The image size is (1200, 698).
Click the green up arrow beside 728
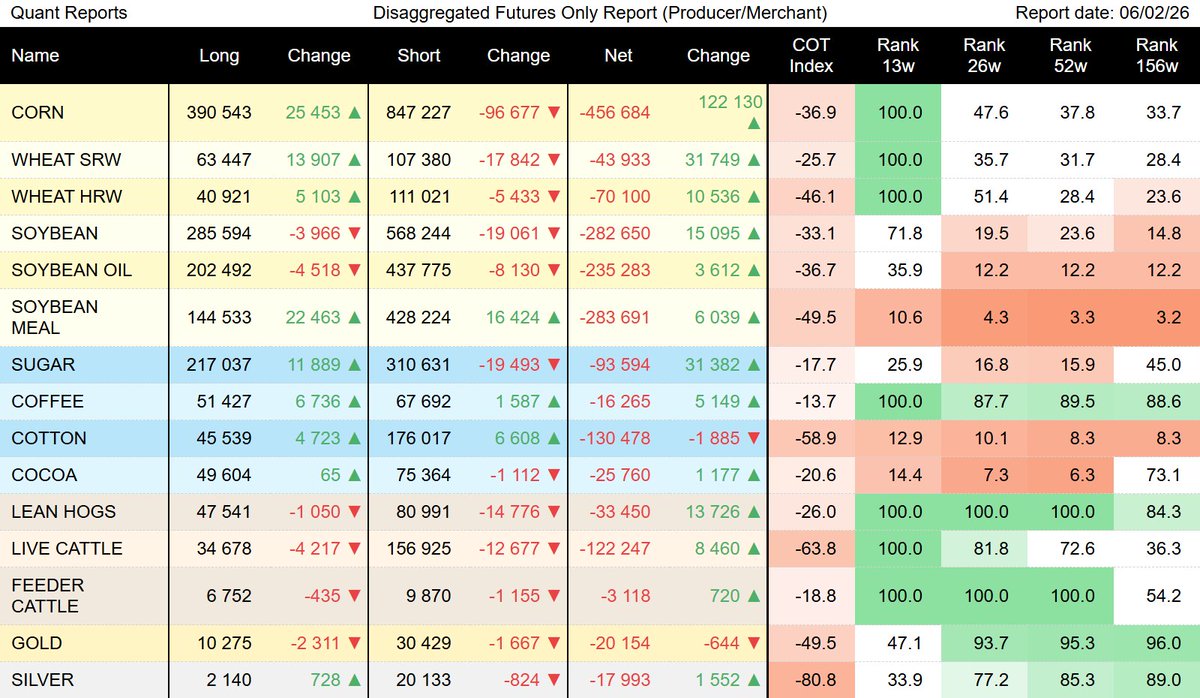tap(353, 680)
